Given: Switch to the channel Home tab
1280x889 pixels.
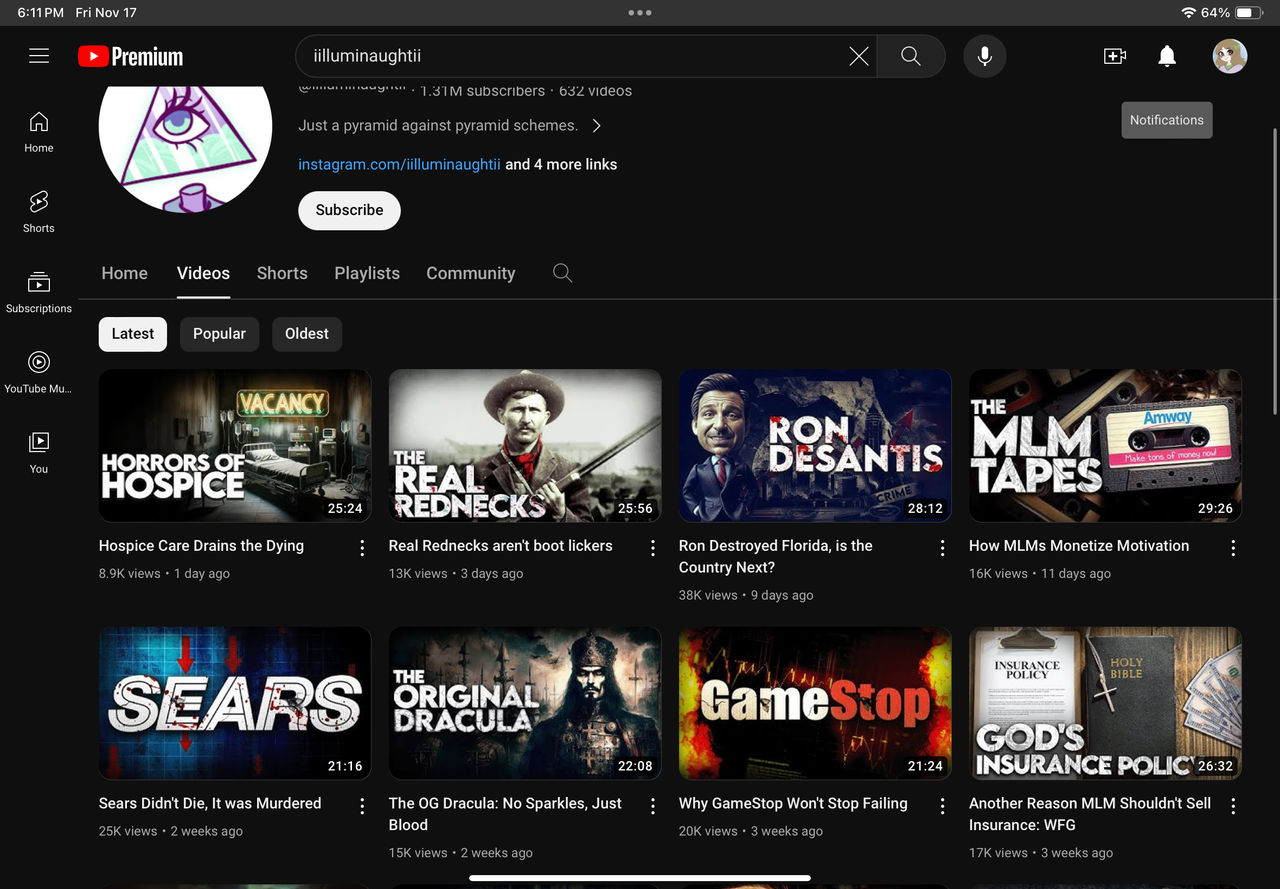Looking at the screenshot, I should [124, 273].
